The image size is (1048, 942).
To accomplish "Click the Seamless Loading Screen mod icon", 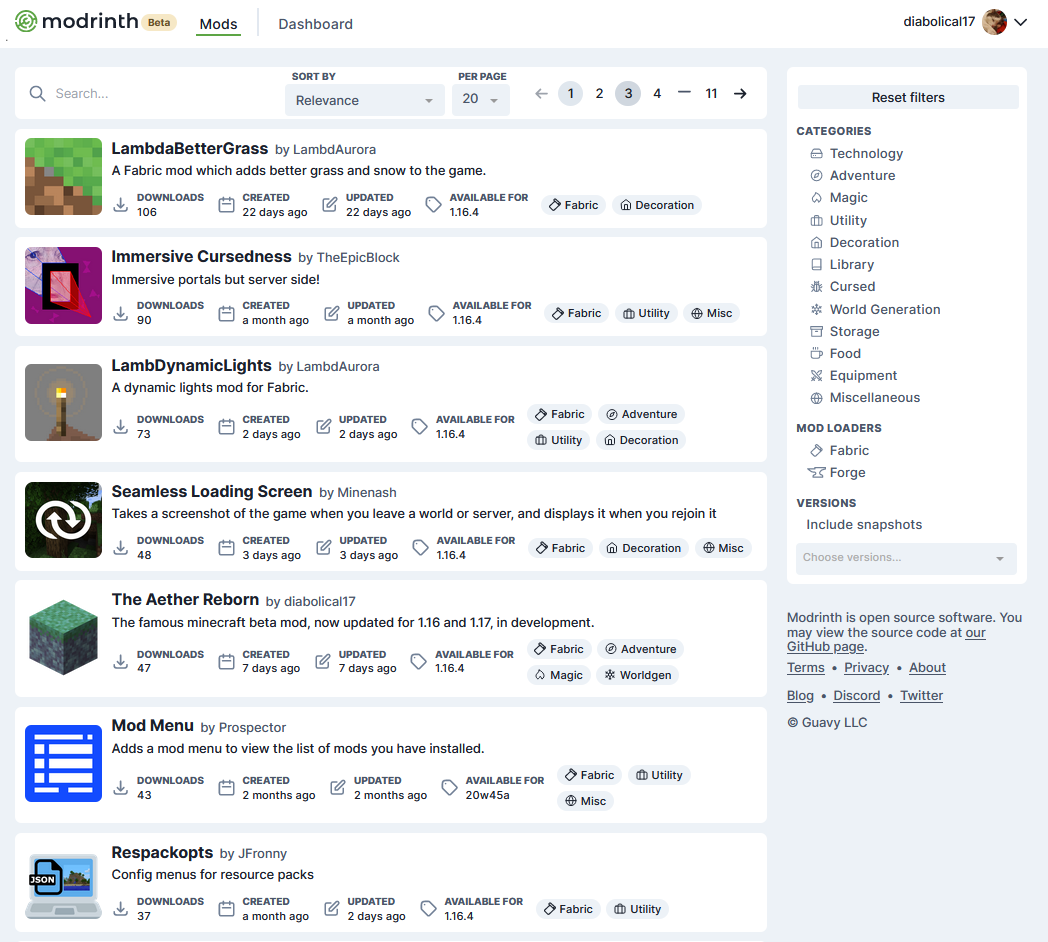I will tap(63, 520).
